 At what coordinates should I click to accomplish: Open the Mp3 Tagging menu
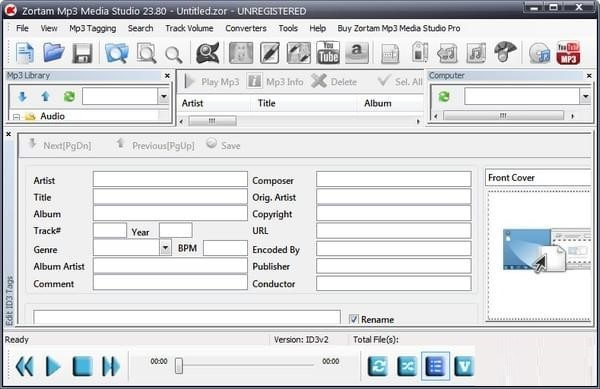click(x=93, y=28)
